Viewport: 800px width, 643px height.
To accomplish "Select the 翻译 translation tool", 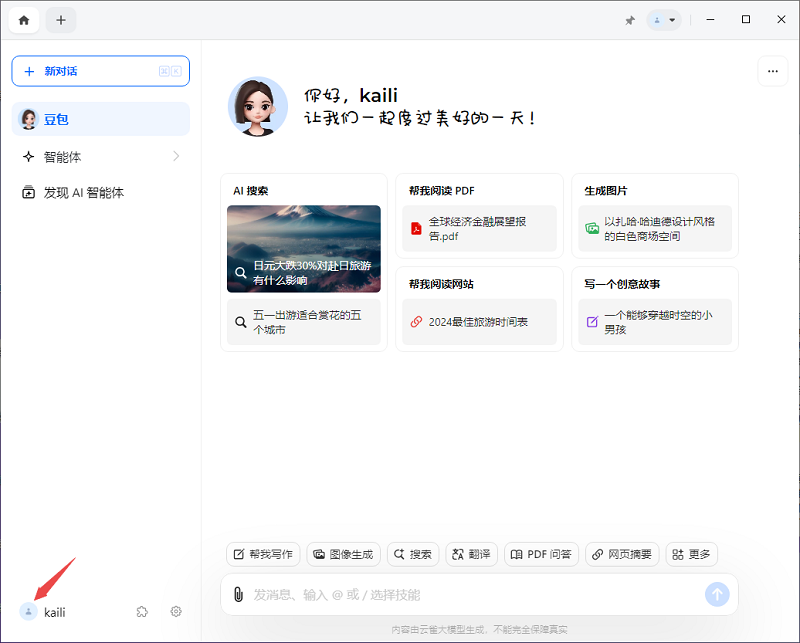I will [x=470, y=554].
